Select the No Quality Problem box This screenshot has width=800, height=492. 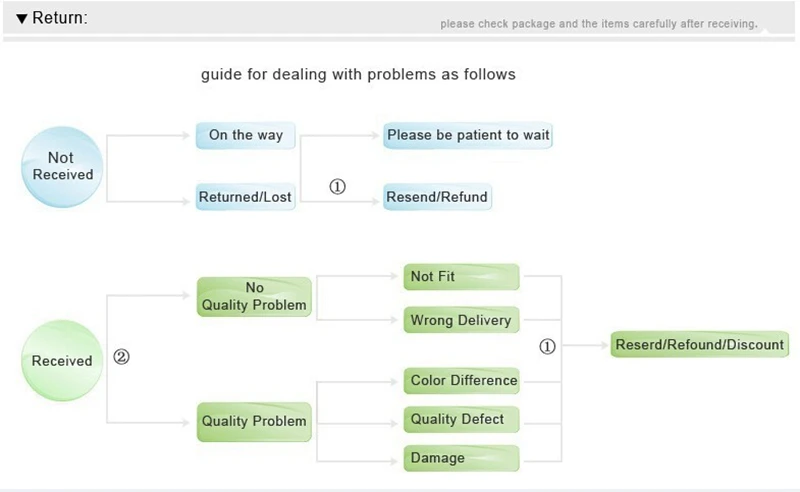coord(254,297)
